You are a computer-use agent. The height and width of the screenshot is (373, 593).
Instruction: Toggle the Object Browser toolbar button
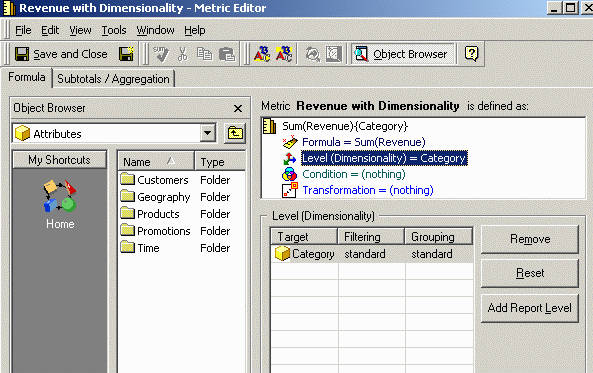point(403,54)
